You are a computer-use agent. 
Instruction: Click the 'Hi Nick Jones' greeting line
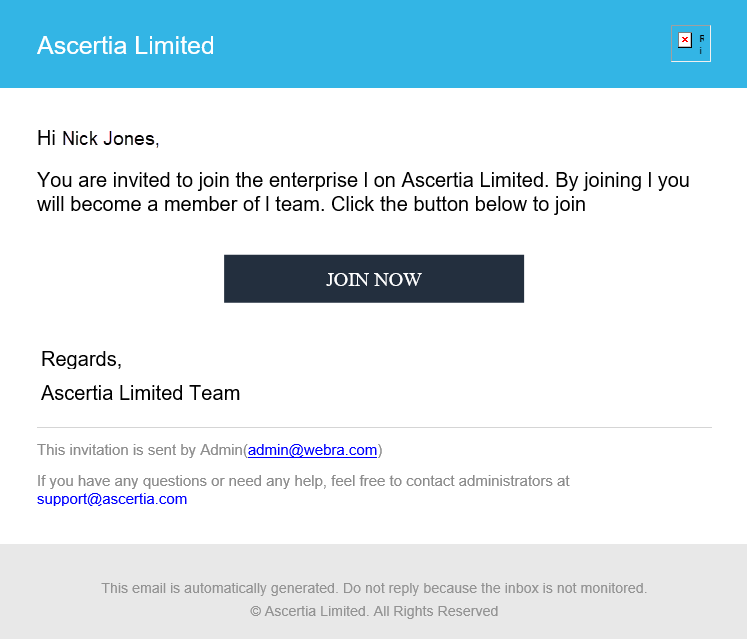[98, 139]
